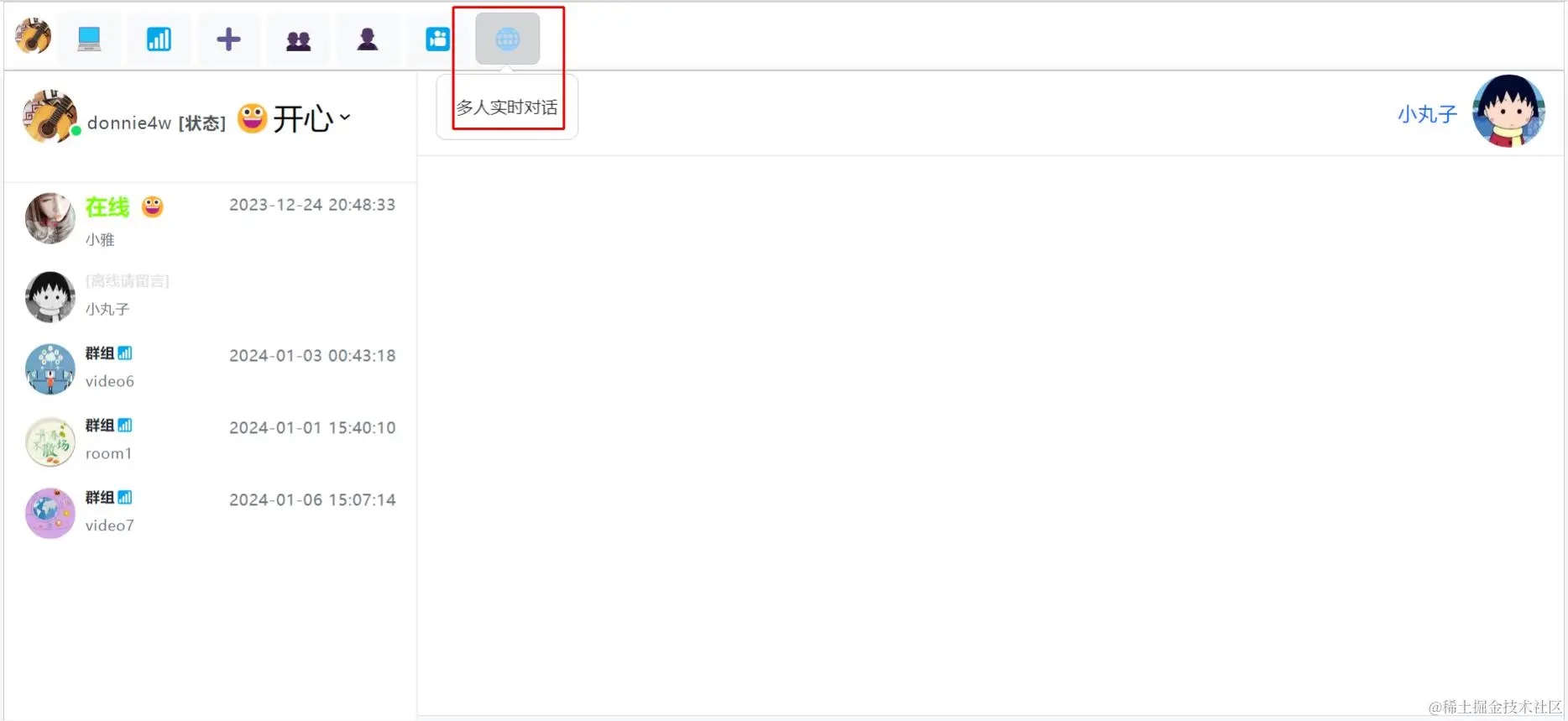The image size is (1568, 721).
Task: Open the offline contact 小丸子 in the list
Action: coord(210,296)
